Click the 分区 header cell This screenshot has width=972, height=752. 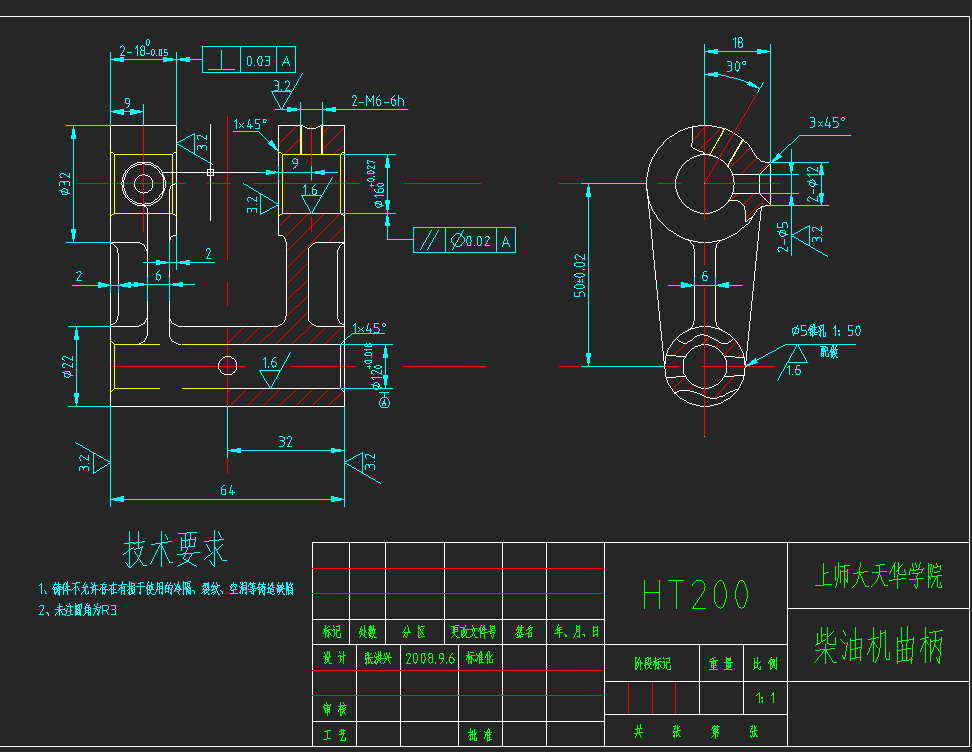point(414,632)
